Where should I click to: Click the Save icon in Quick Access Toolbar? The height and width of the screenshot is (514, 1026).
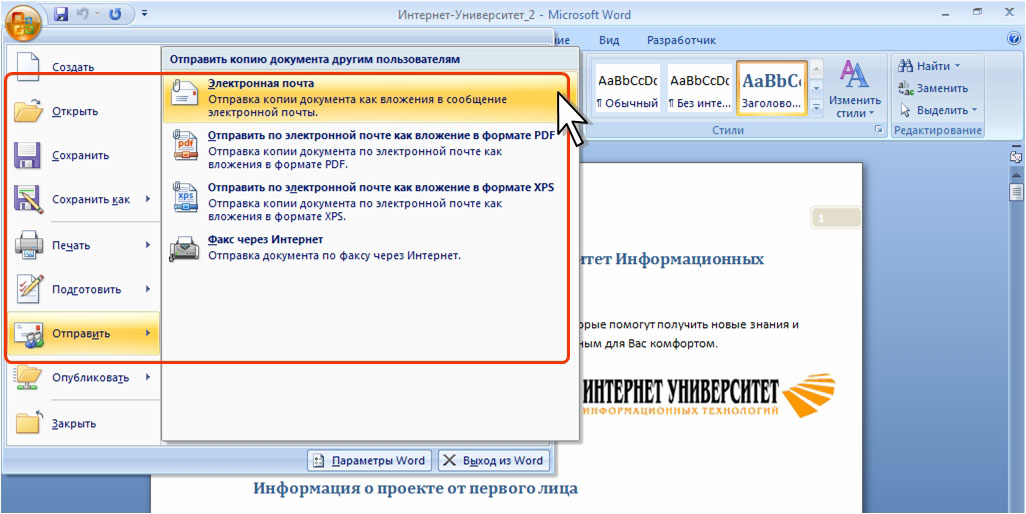click(x=61, y=14)
